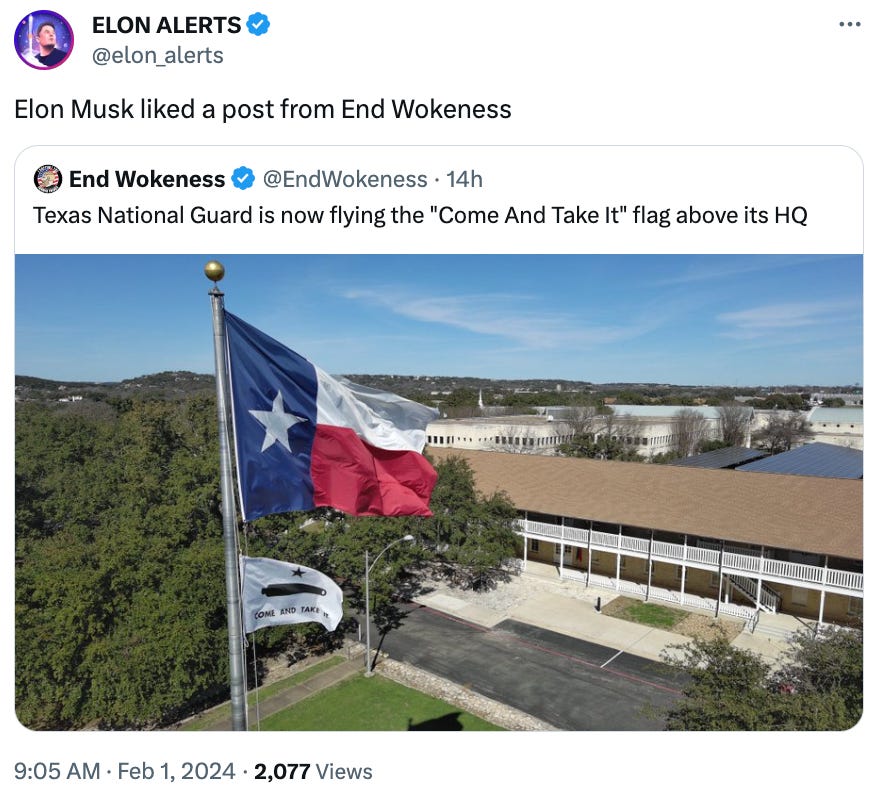Viewport: 880px width, 798px height.
Task: Click the gold ball atop flagpole in image
Action: (x=214, y=271)
